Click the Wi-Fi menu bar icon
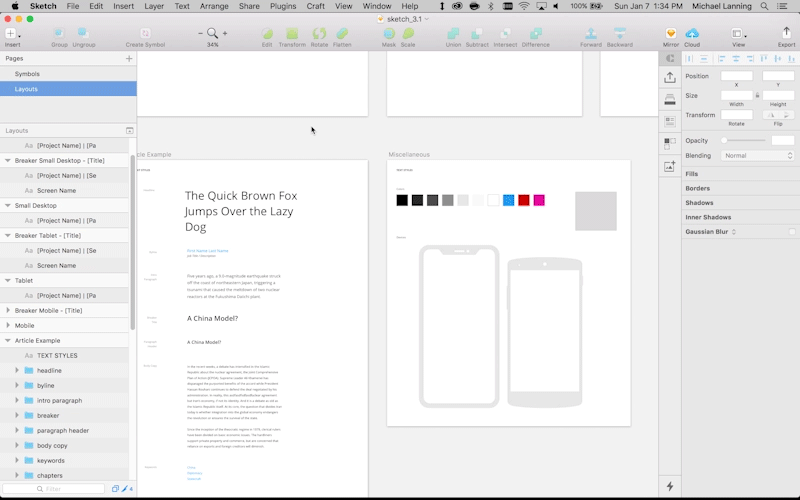 pos(524,6)
